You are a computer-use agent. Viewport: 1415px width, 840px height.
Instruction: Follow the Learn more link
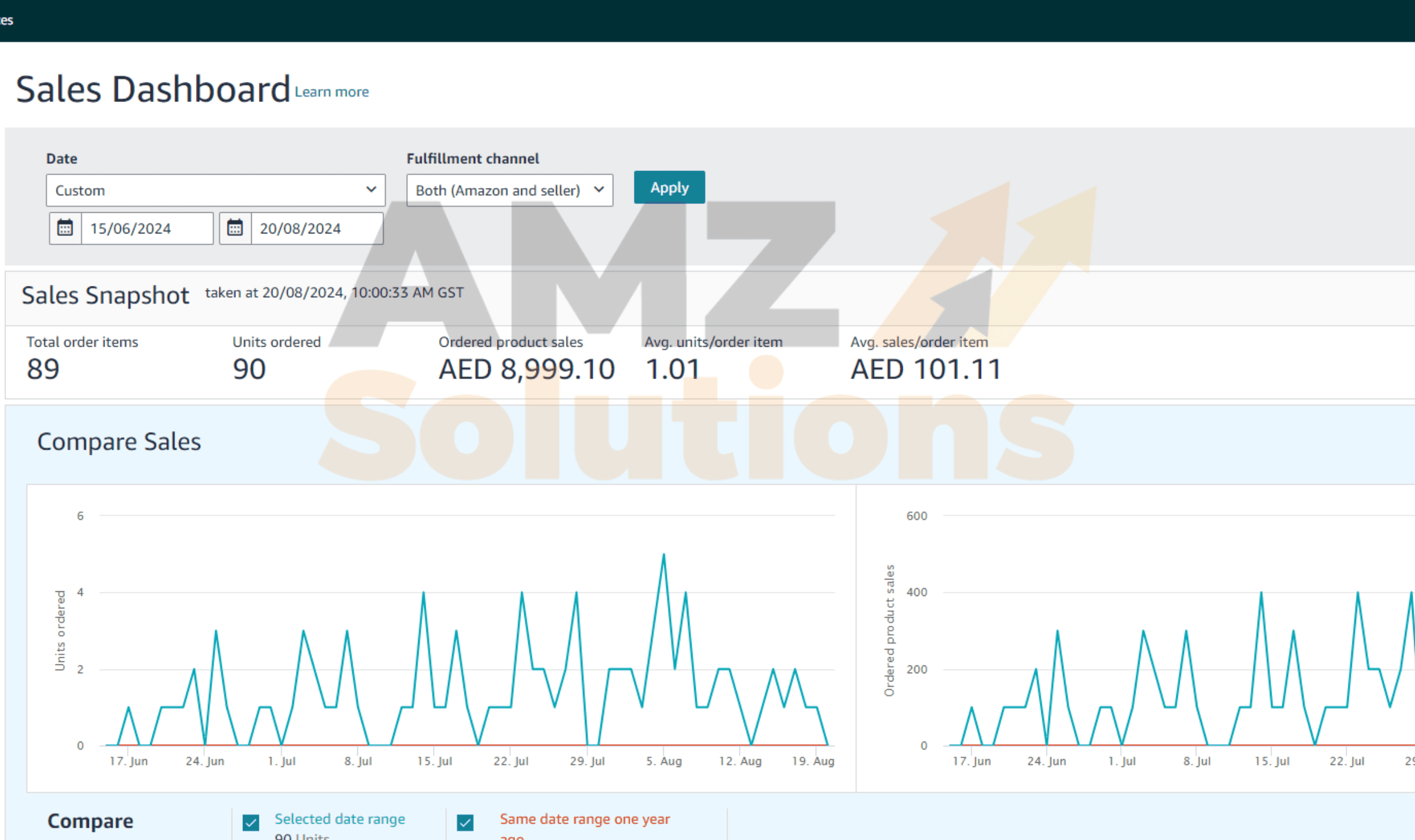tap(331, 92)
